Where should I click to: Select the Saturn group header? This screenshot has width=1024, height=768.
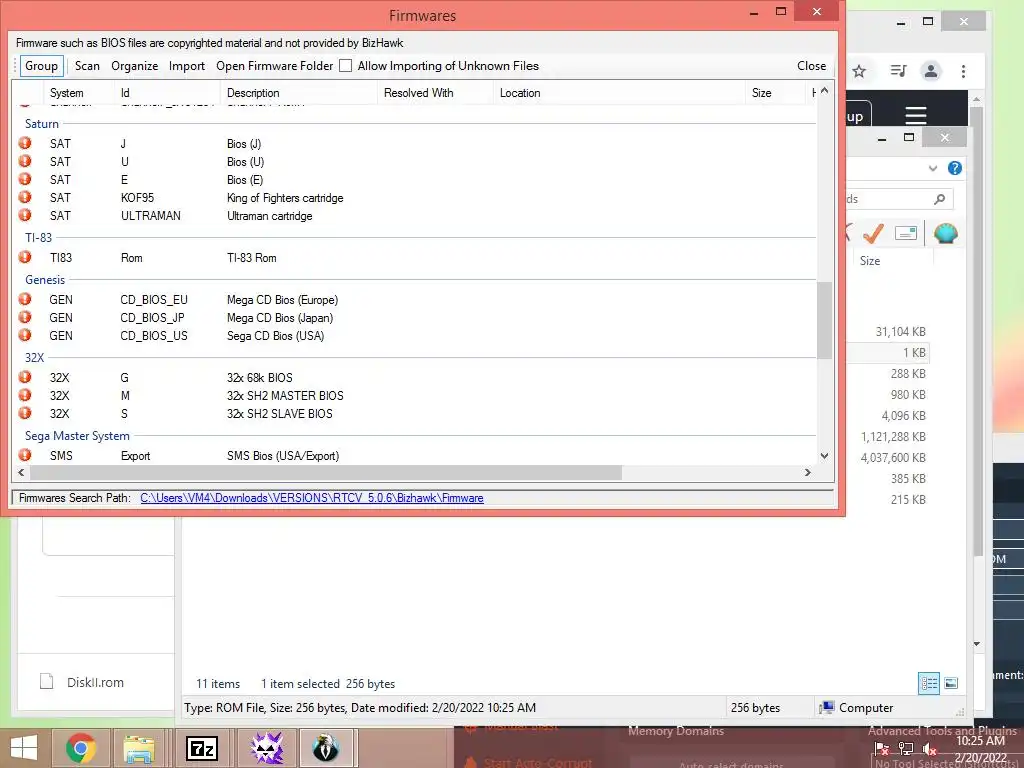42,123
